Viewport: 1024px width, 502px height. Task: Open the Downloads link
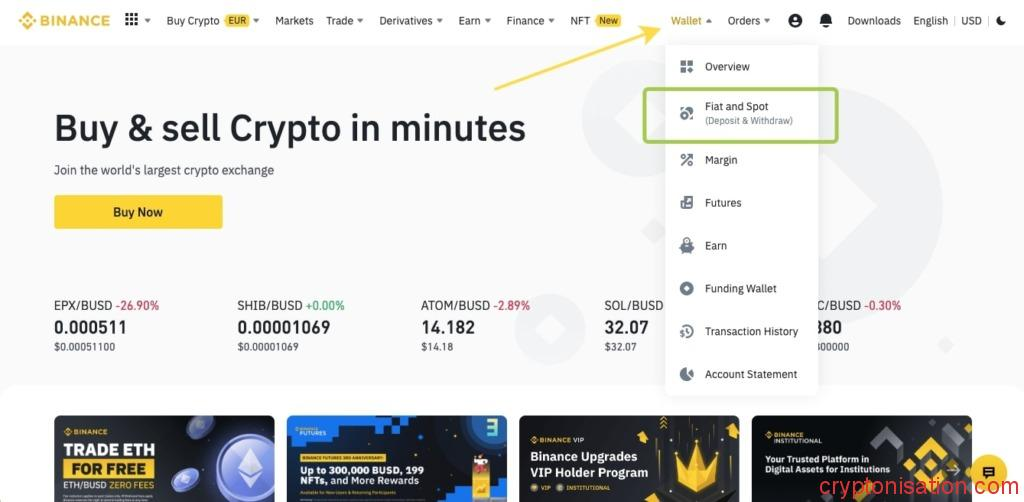tap(874, 20)
